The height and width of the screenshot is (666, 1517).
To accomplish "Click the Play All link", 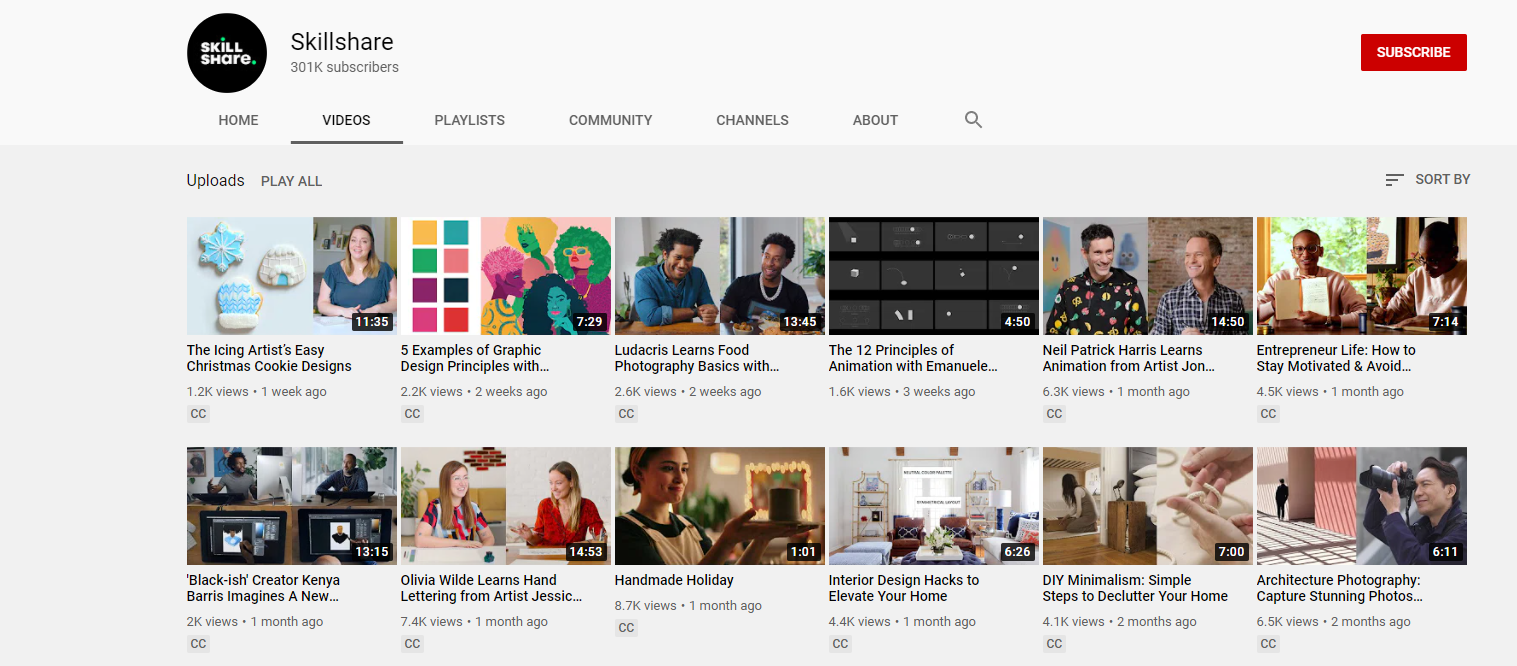I will click(291, 181).
